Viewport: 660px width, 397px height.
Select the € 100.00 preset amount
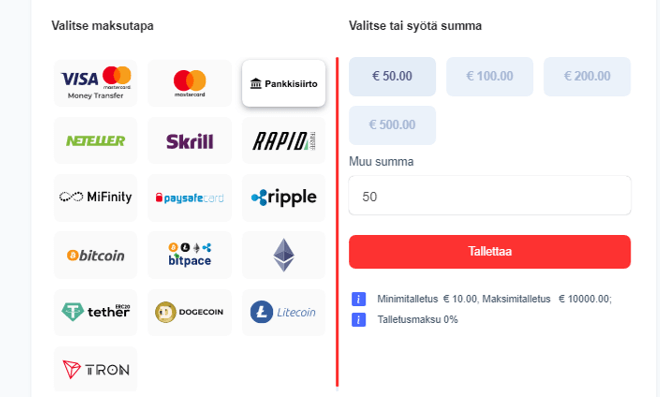490,77
